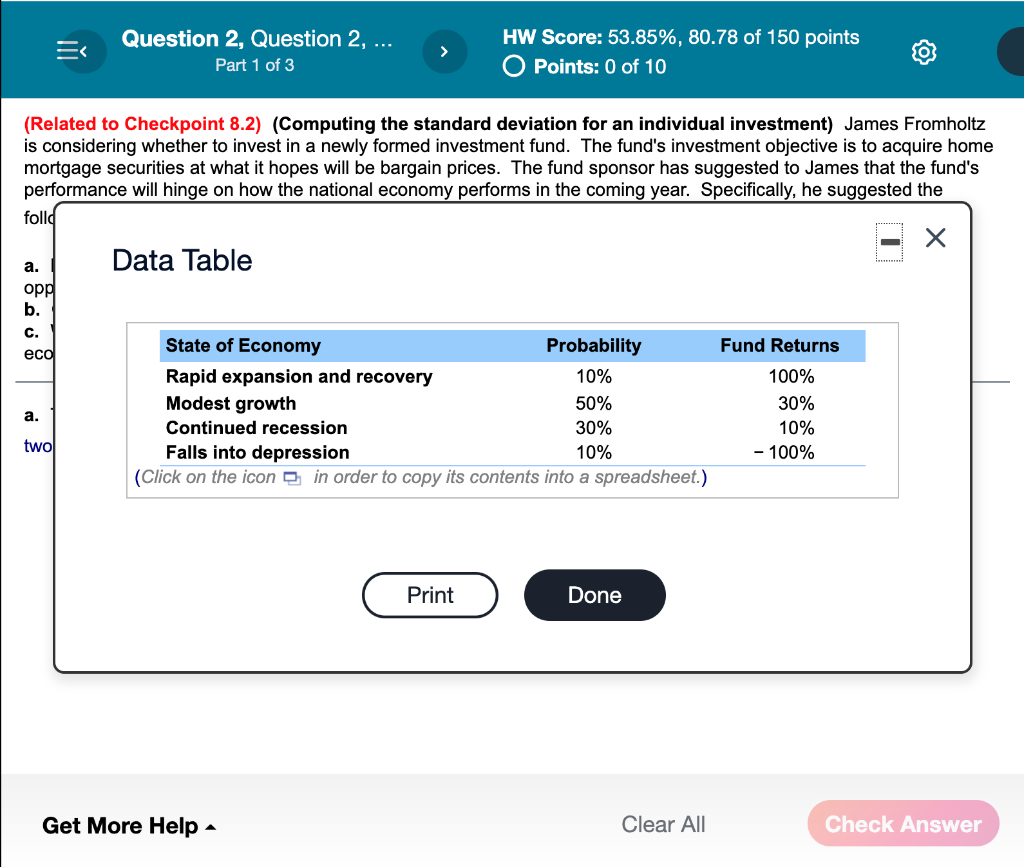Click the copy-to-spreadsheet icon
Screen dimensions: 1024x867
coord(290,478)
